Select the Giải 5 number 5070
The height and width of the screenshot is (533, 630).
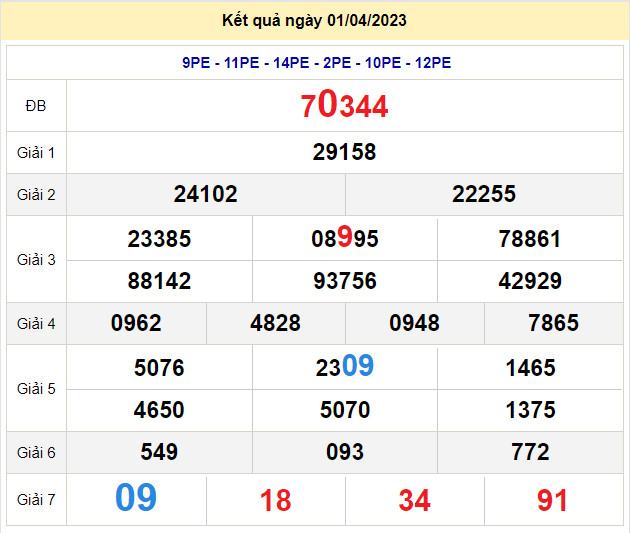click(x=345, y=410)
